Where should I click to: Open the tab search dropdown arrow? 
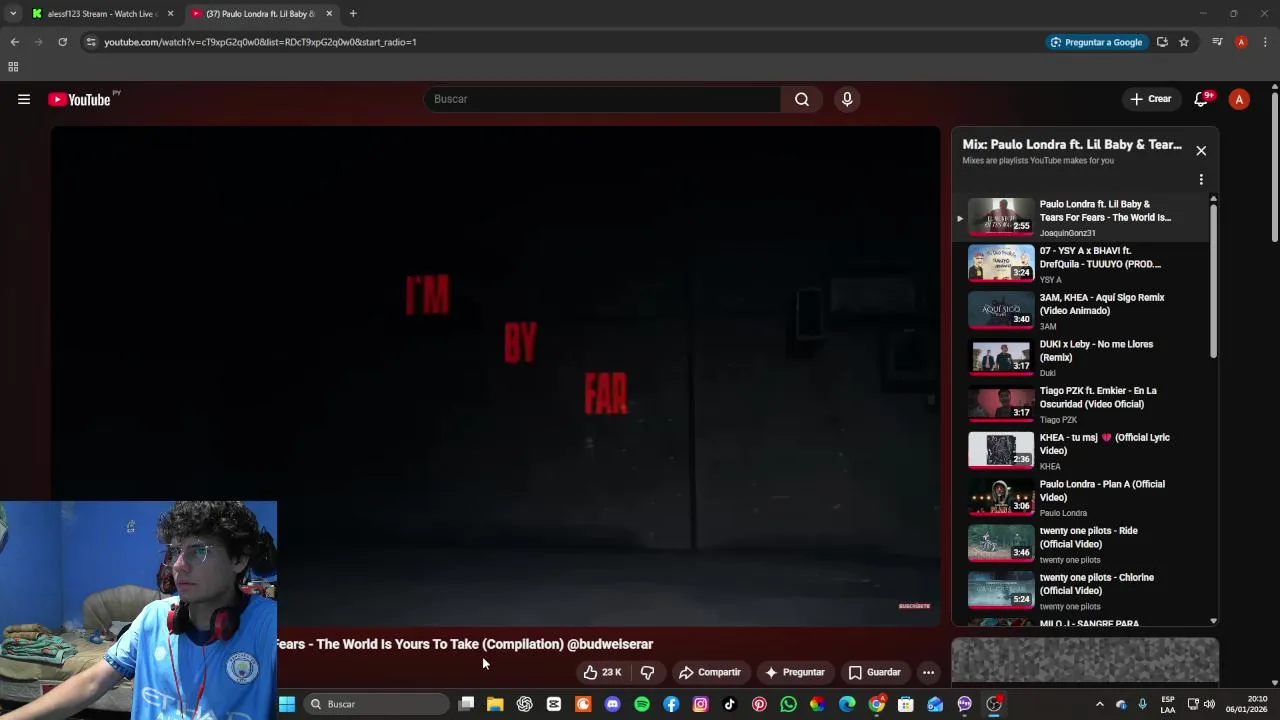point(12,14)
